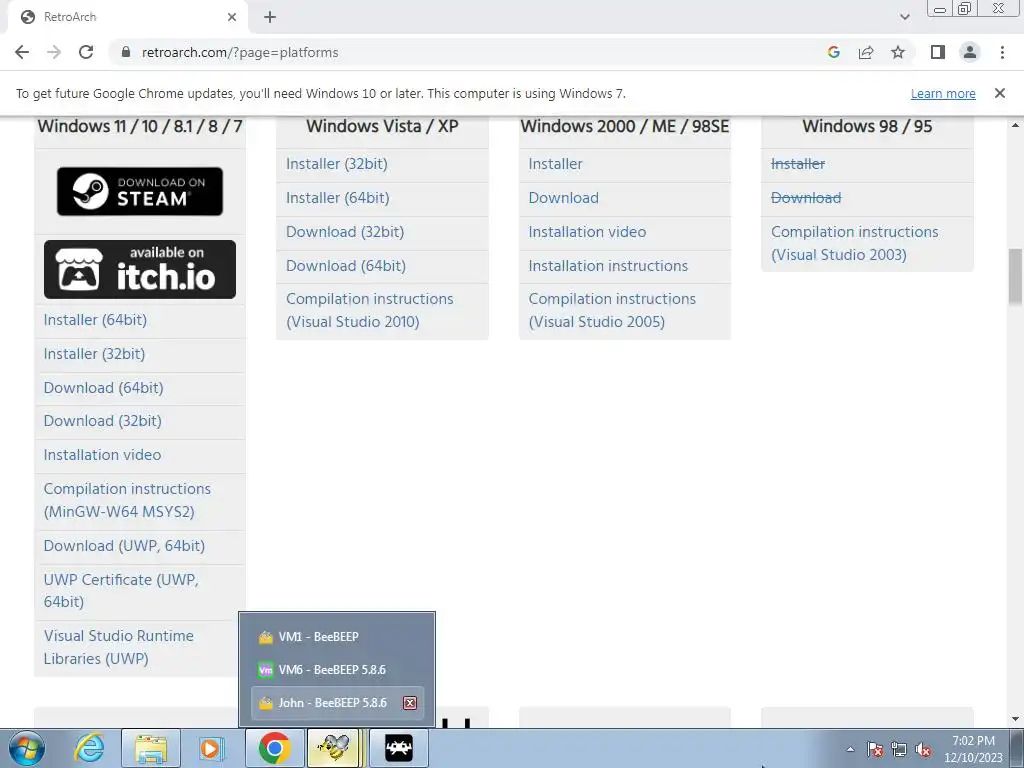Click Installer (64bit) under Windows 11
Viewport: 1024px width, 768px height.
tap(95, 319)
